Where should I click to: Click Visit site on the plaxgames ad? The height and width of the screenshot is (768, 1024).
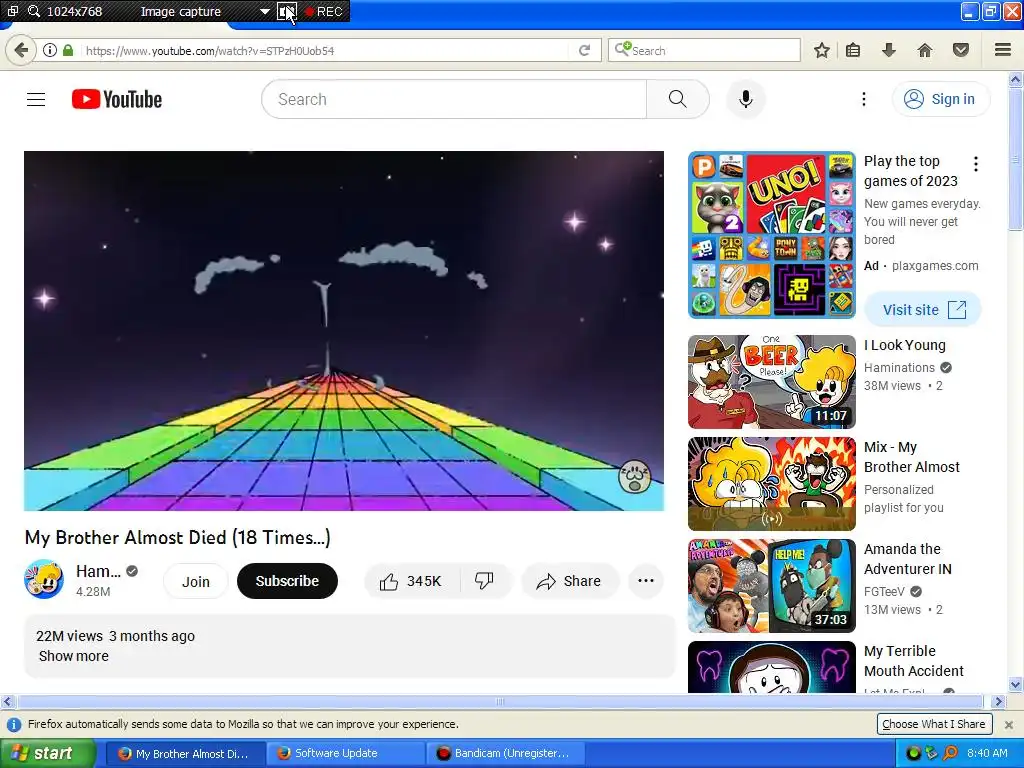tap(923, 310)
